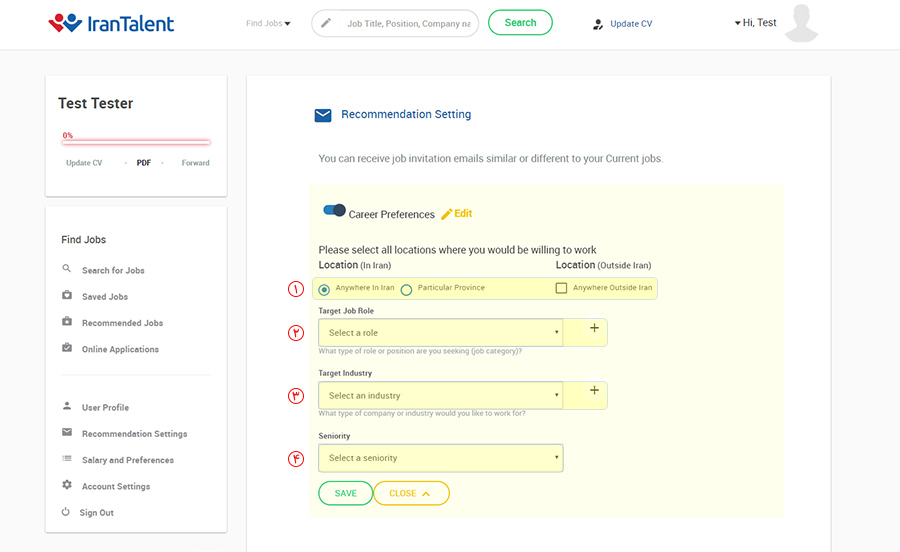Expand the Select a seniority dropdown
Screen dimensions: 900x552
[440, 458]
